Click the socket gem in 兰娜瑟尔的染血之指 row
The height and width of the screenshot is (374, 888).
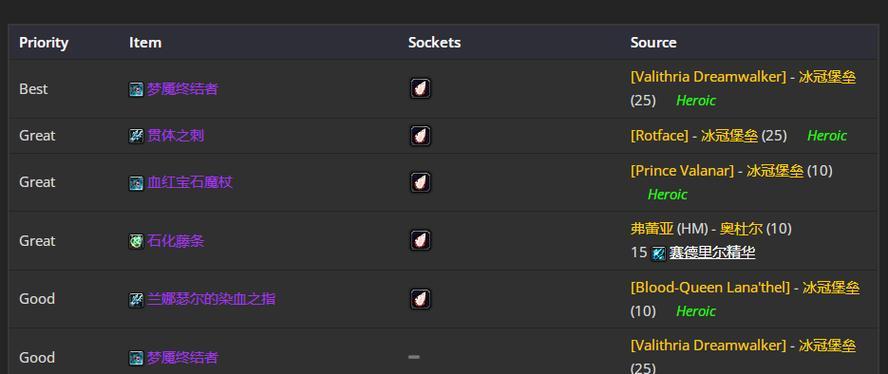pyautogui.click(x=420, y=299)
